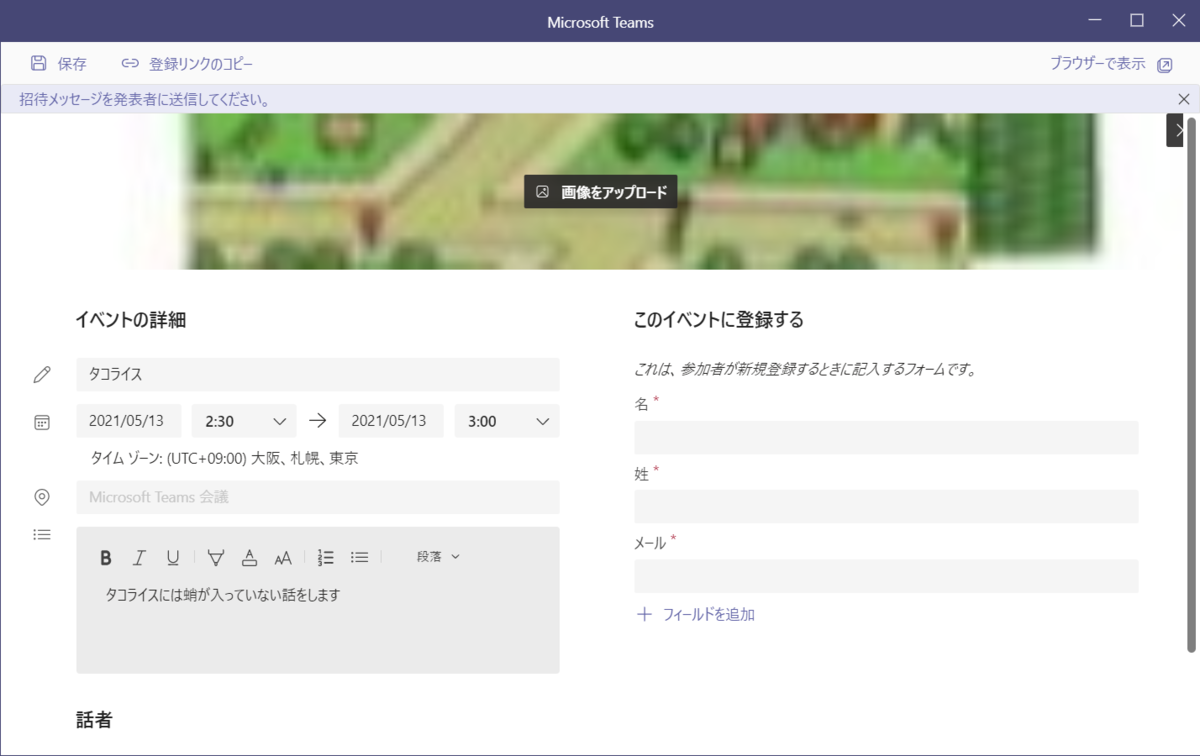Click the calendar date icon
The image size is (1200, 756).
click(42, 422)
